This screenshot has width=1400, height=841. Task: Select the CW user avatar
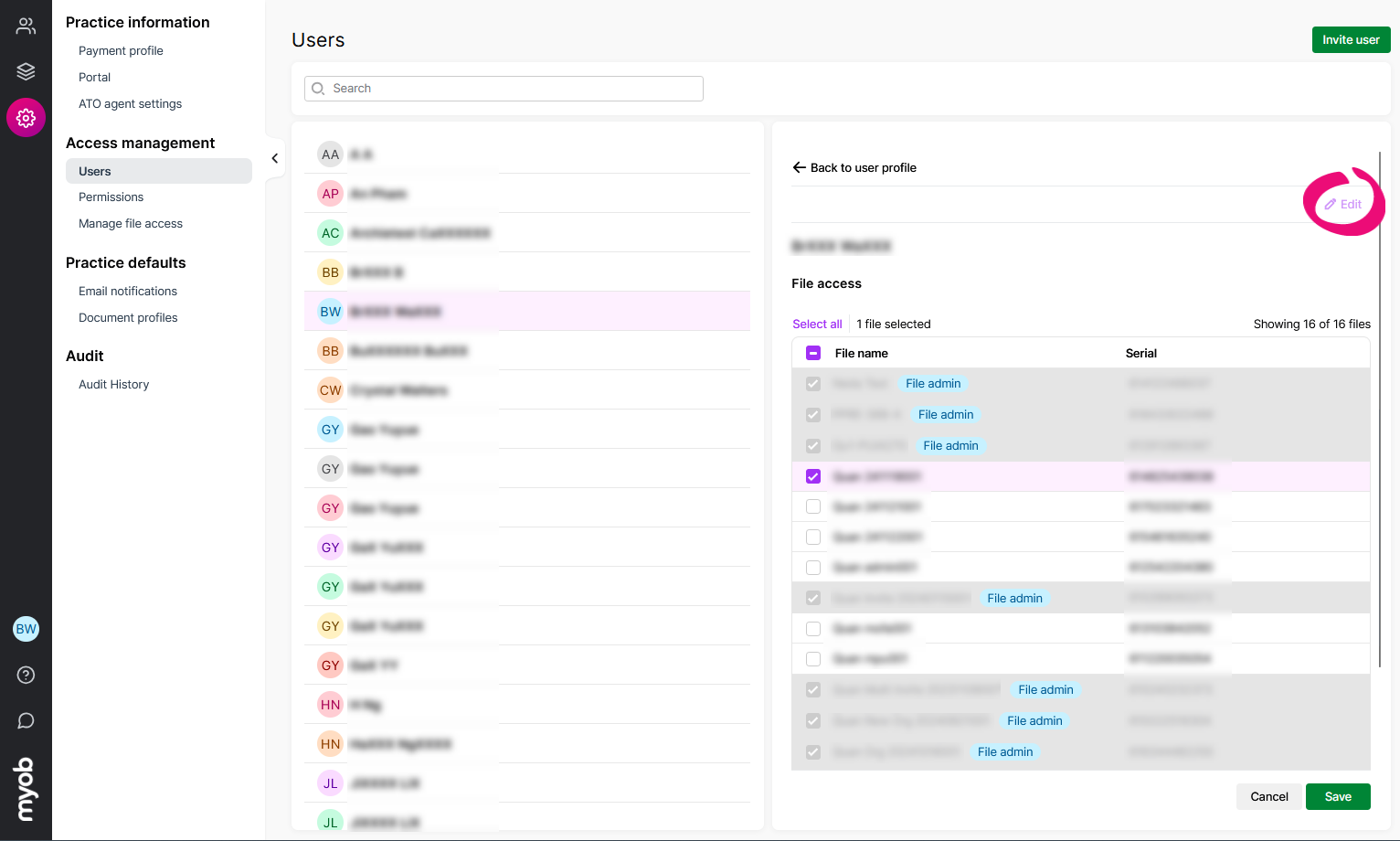(330, 390)
